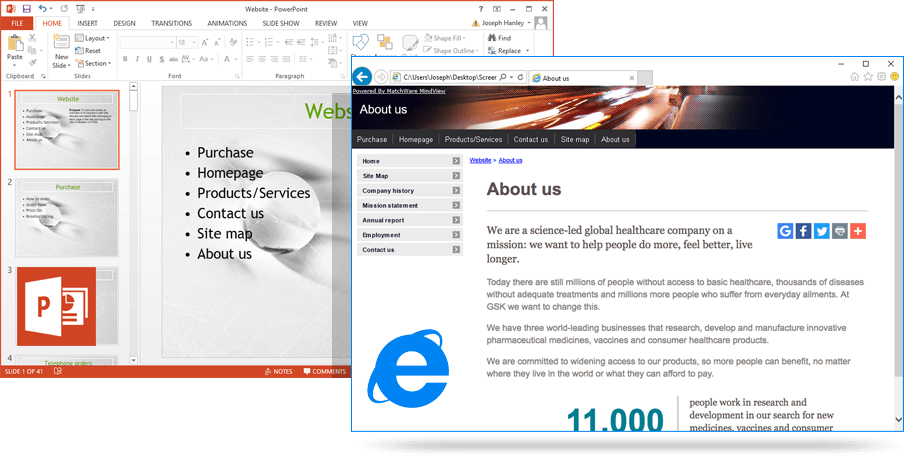
Task: Switch to the ANIMATIONS ribbon tab
Action: pyautogui.click(x=227, y=23)
